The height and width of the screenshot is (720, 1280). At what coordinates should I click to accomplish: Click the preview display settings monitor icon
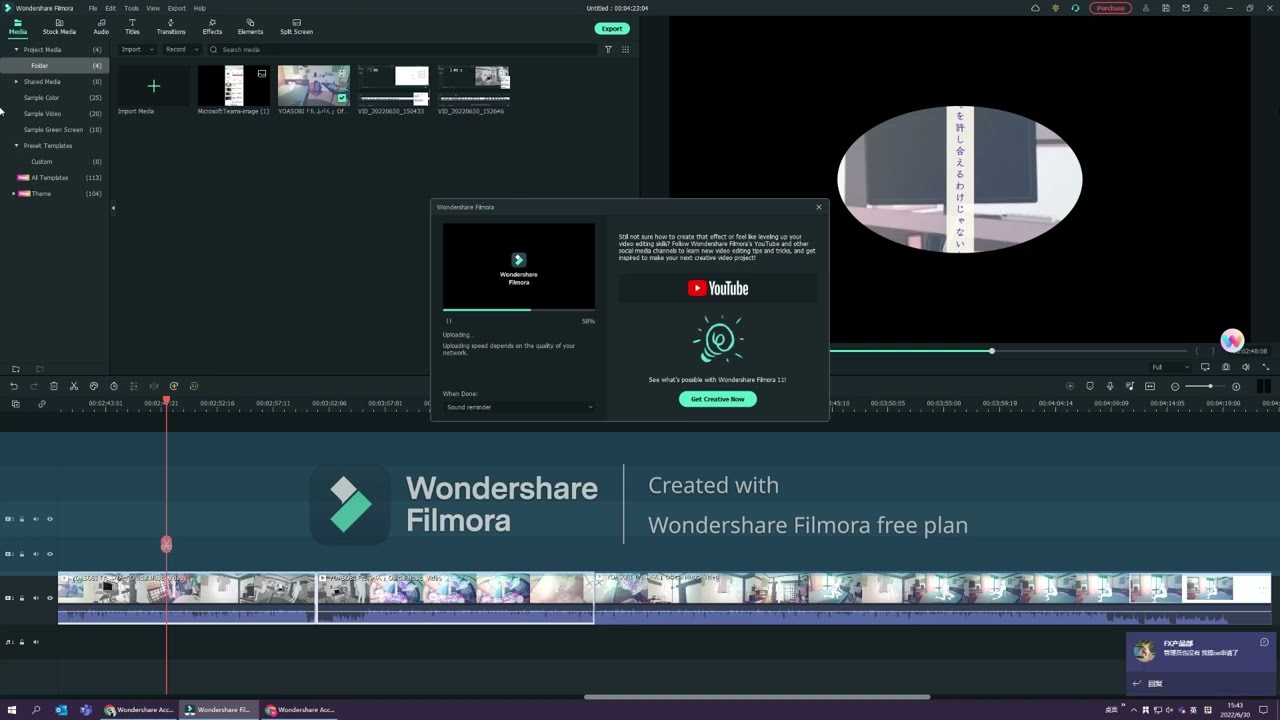click(x=1205, y=367)
